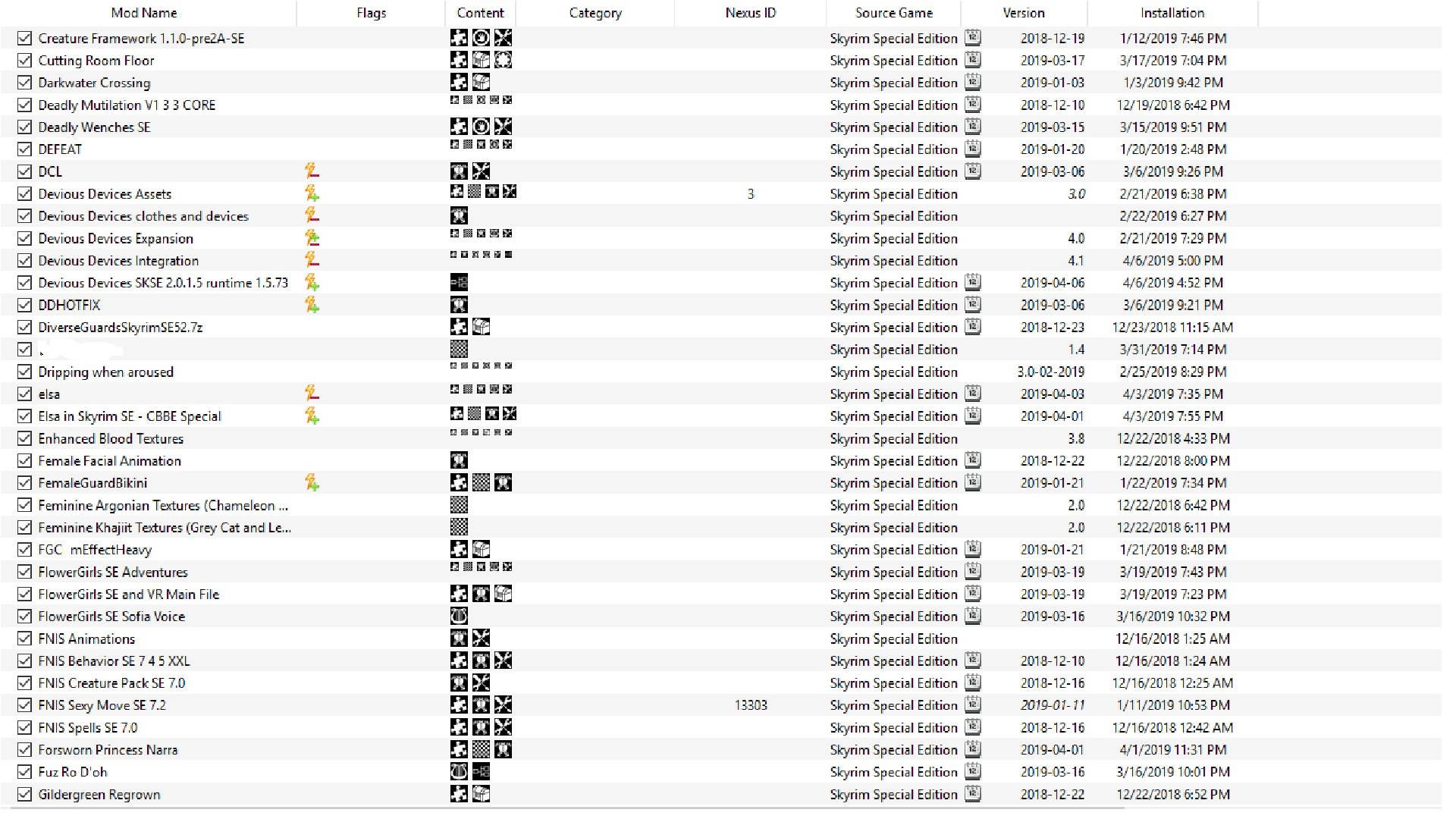Viewport: 1456px width, 819px height.
Task: Toggle checkbox for Deadly Mutilation V1 3 3 CORE
Action: click(24, 105)
